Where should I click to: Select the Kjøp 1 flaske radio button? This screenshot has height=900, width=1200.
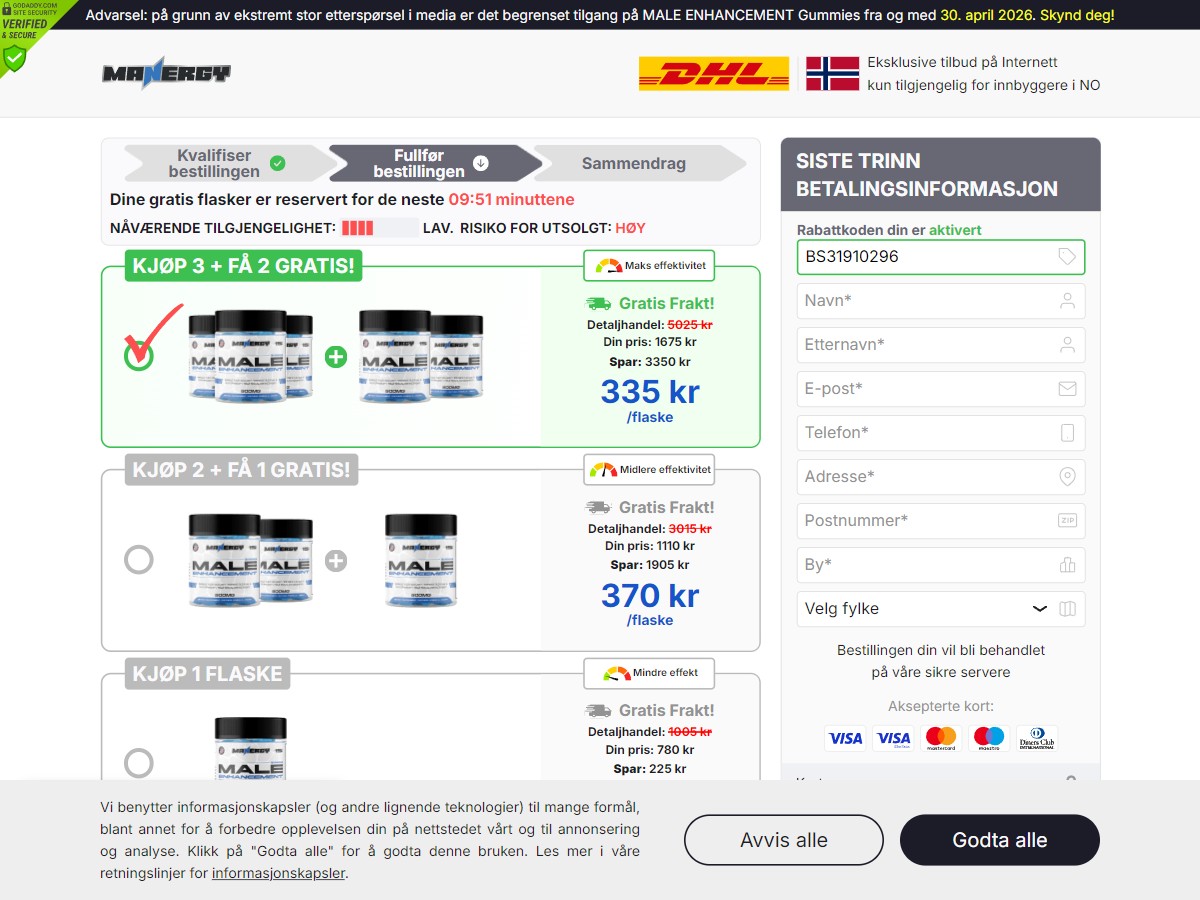click(x=139, y=763)
